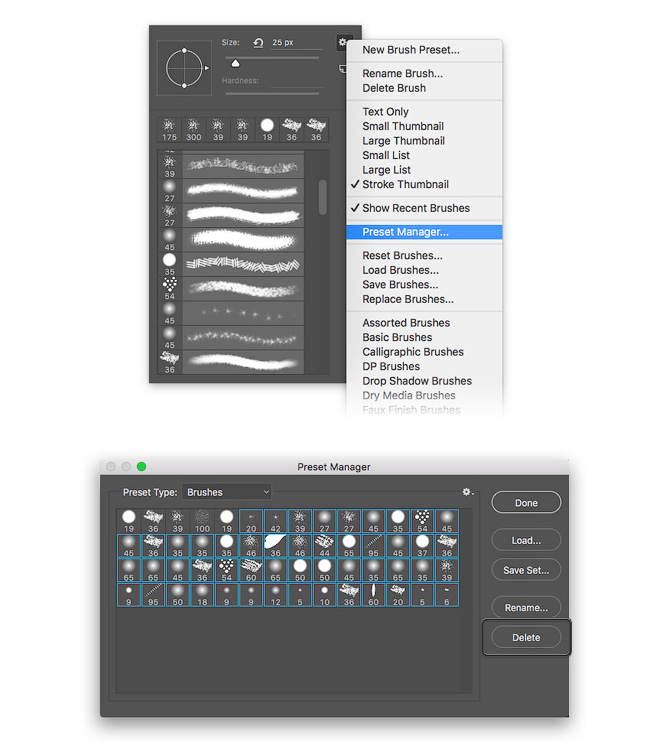
Task: Choose Preset Manager from the menu
Action: (405, 232)
